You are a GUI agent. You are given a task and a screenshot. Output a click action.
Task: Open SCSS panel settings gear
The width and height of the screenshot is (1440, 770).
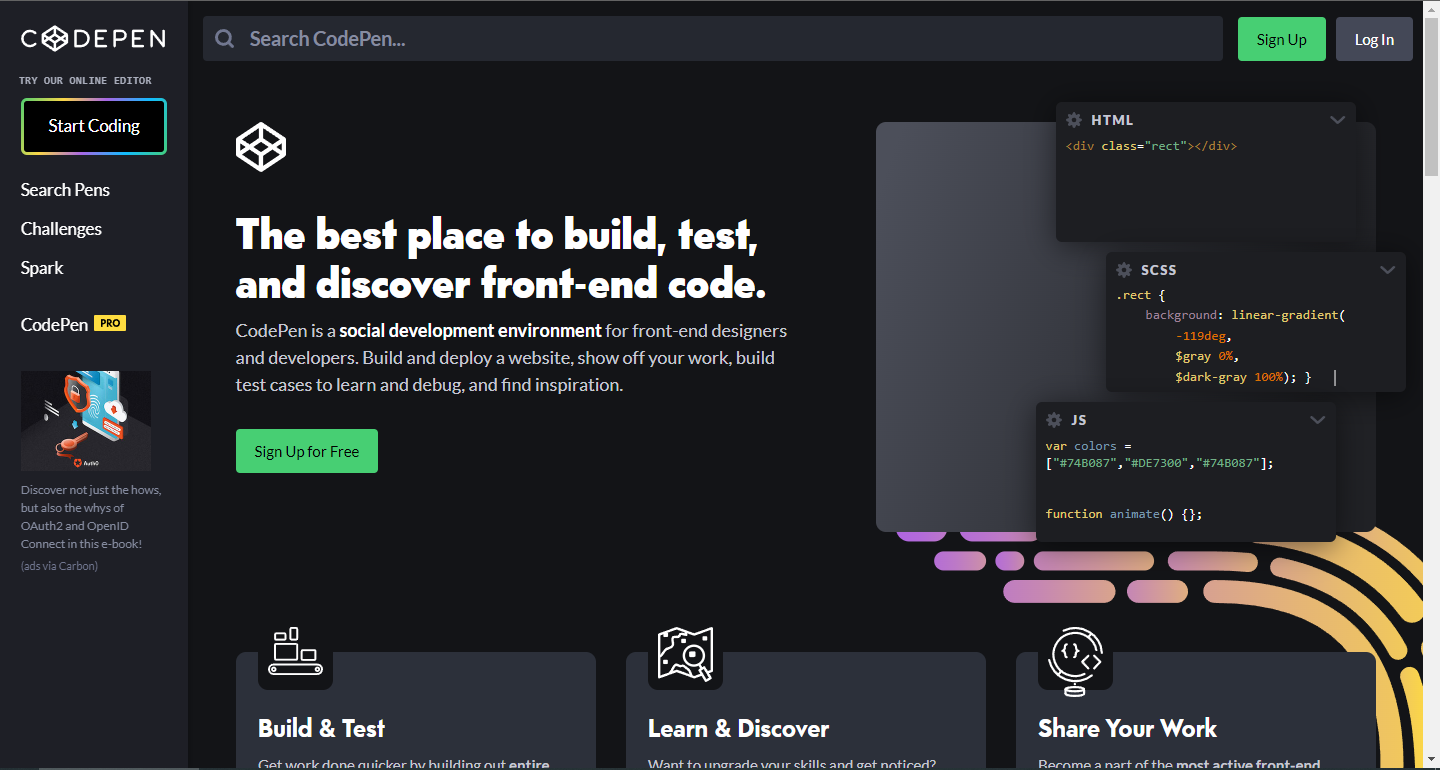pos(1124,270)
